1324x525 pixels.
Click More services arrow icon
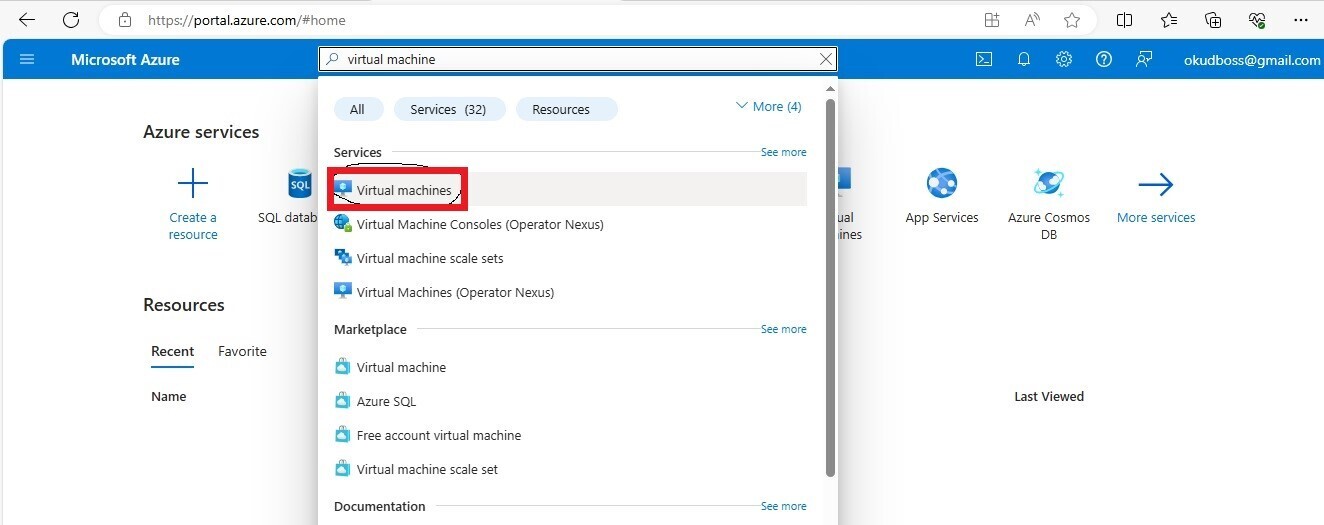tap(1156, 184)
